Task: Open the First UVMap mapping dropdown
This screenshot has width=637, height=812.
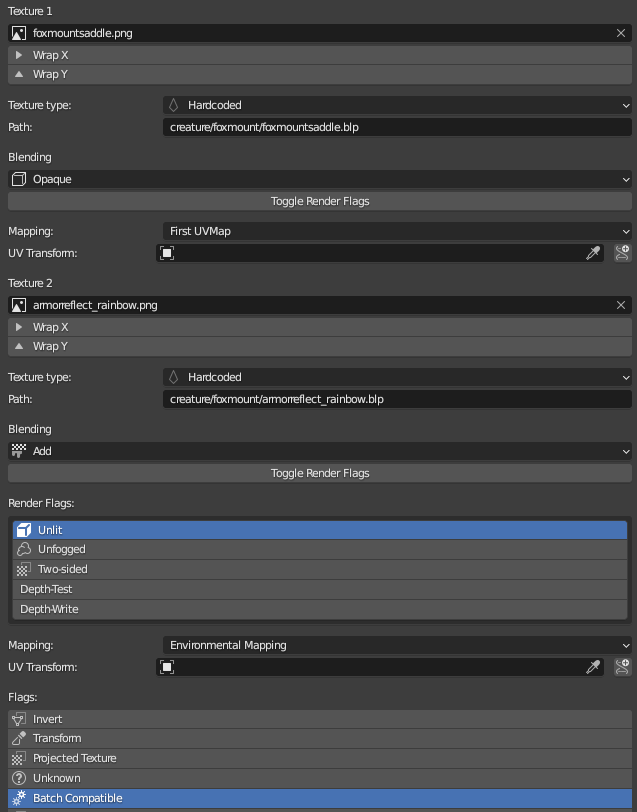Action: pos(397,231)
